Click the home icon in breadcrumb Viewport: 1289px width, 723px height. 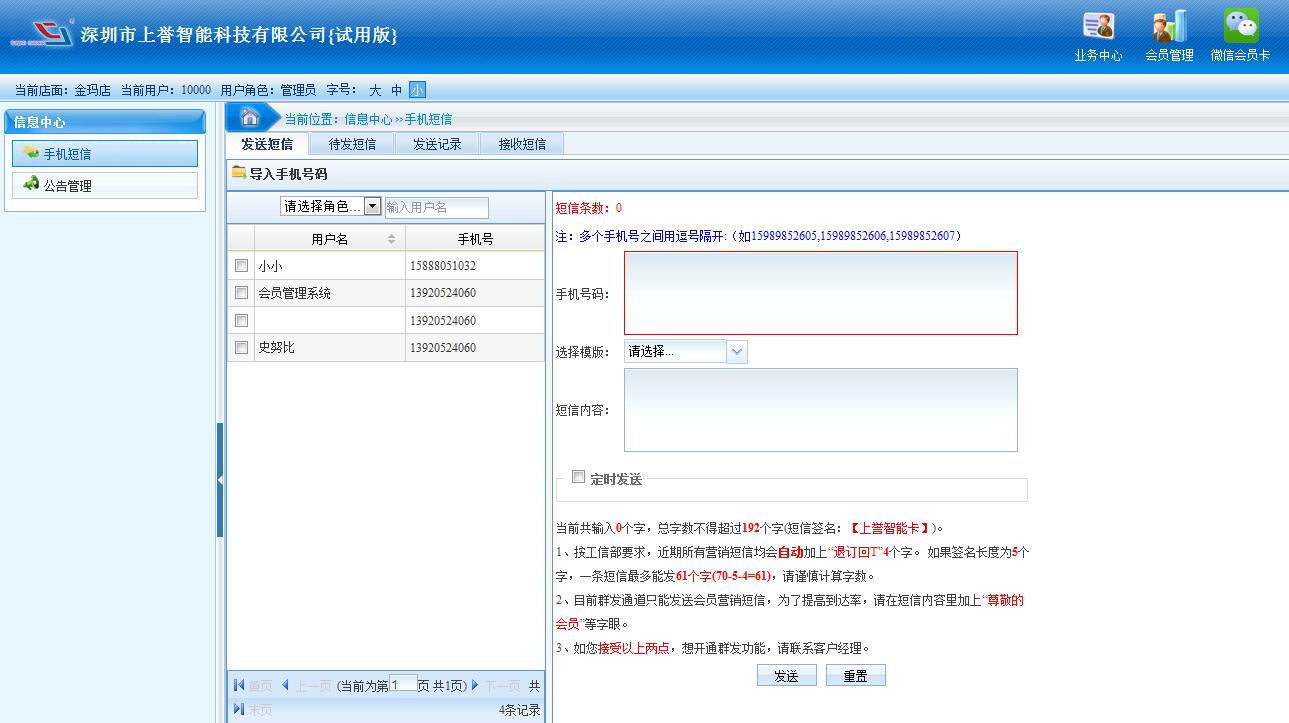pos(250,118)
